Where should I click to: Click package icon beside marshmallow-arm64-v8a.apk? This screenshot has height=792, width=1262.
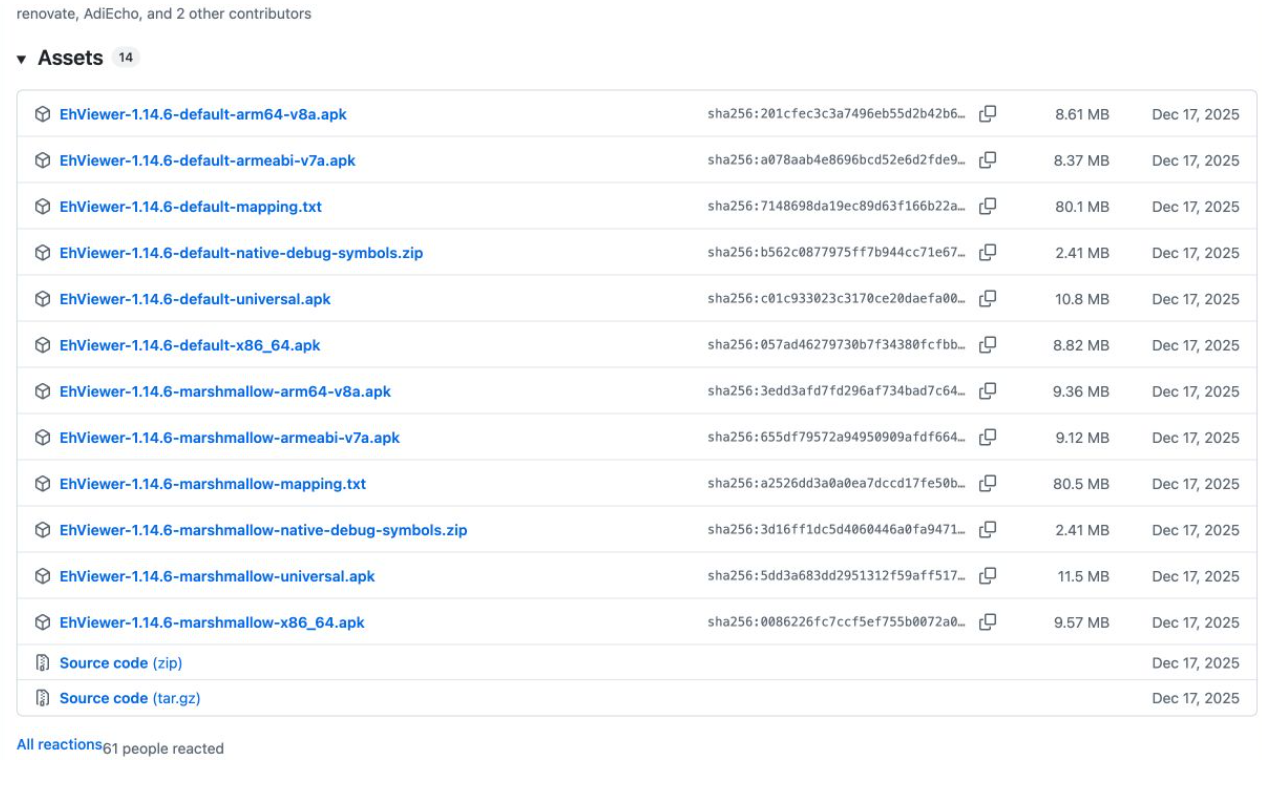pyautogui.click(x=42, y=391)
